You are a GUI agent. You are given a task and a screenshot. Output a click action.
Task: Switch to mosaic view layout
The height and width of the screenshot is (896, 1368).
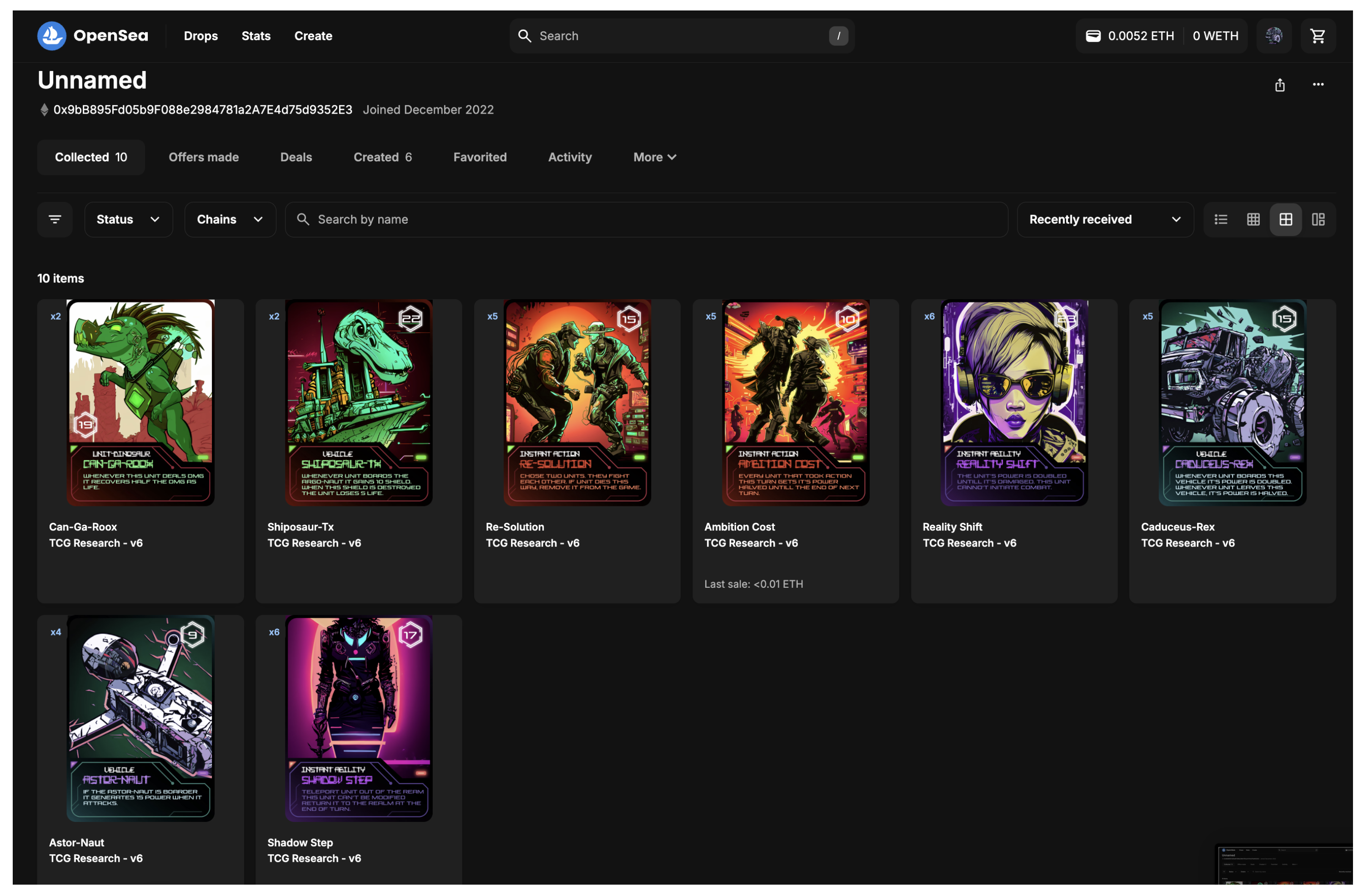point(1318,219)
